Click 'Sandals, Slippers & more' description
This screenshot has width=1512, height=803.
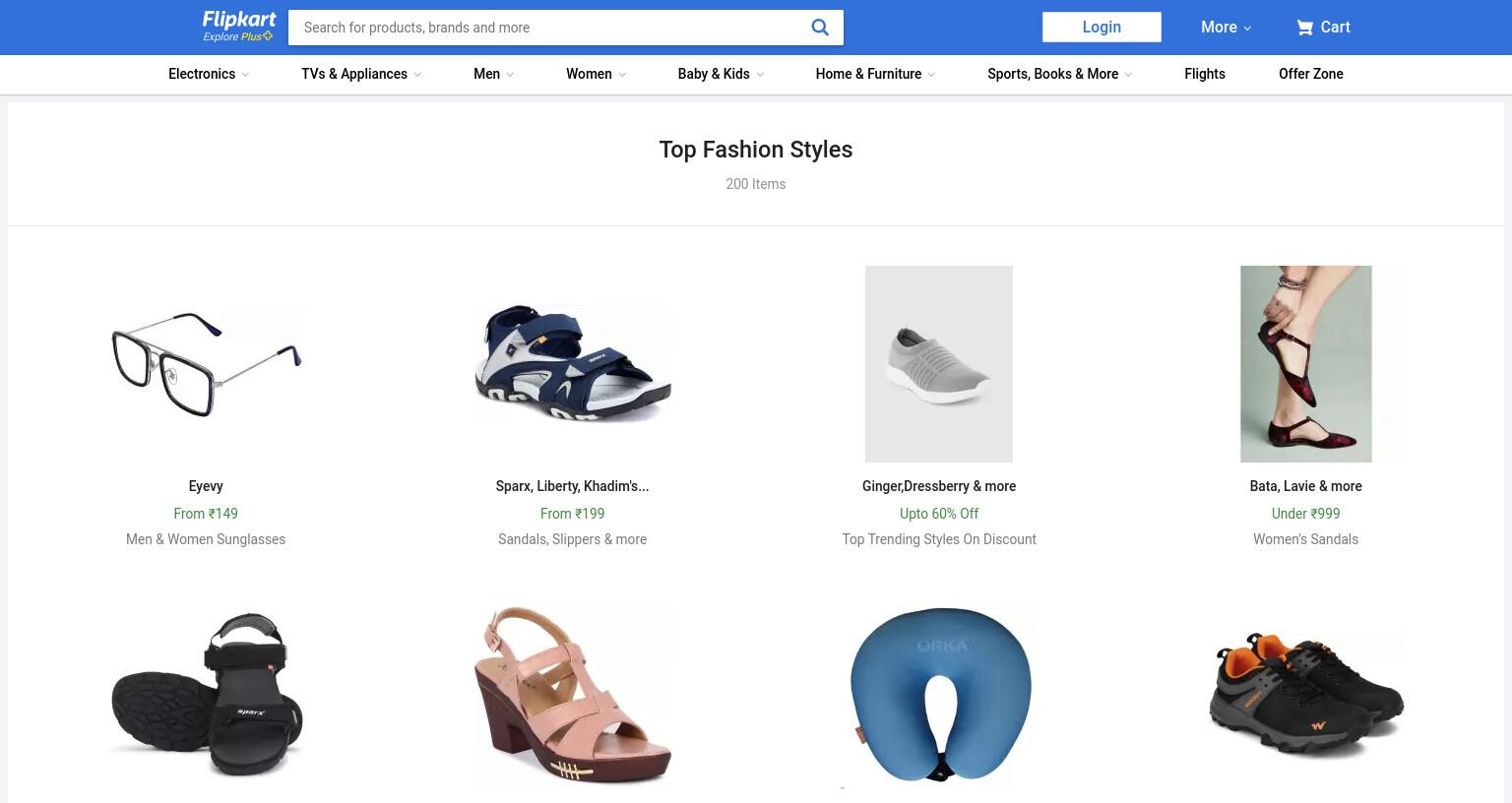point(573,539)
